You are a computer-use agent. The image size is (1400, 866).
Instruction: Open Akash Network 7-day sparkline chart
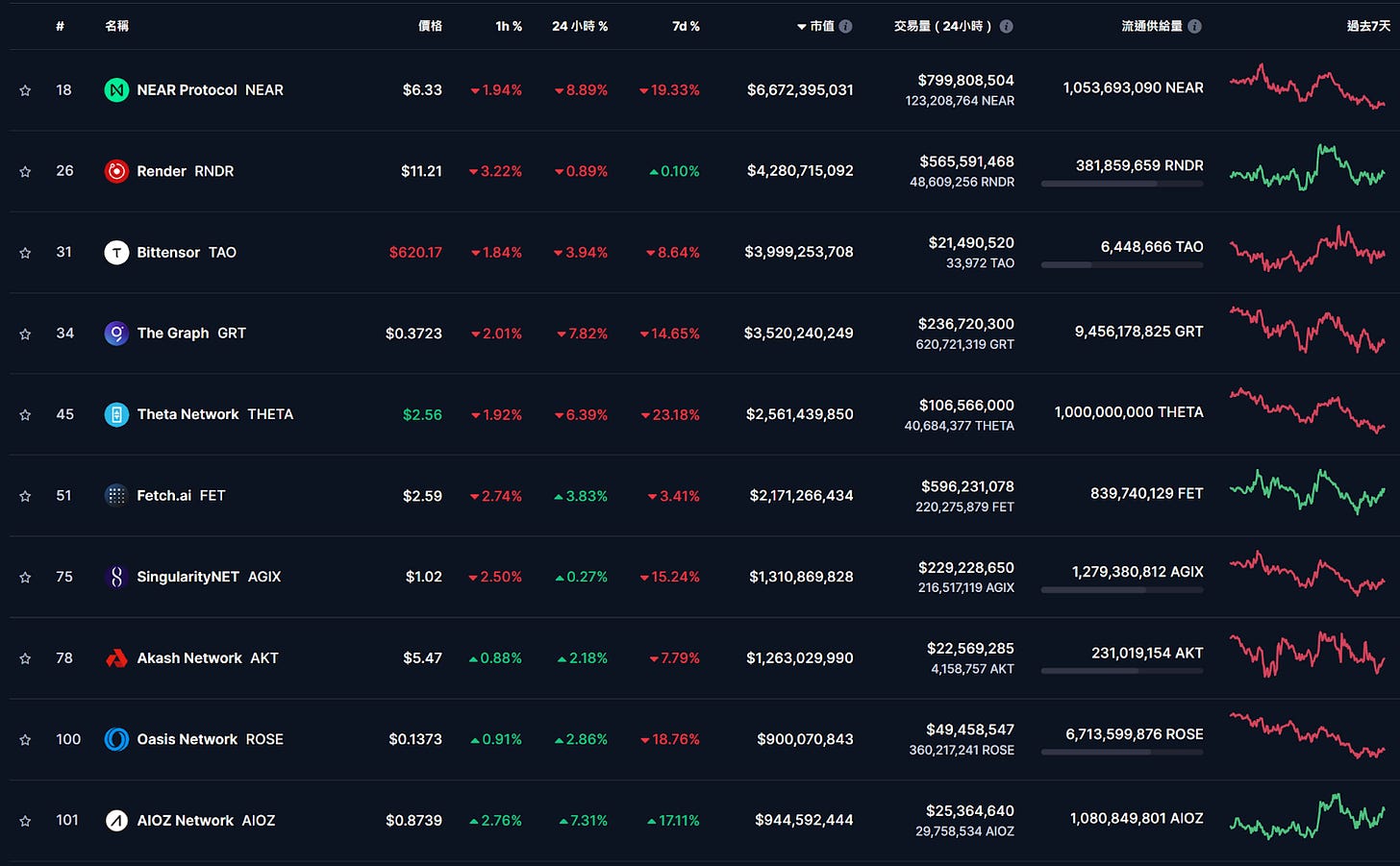pyautogui.click(x=1308, y=654)
